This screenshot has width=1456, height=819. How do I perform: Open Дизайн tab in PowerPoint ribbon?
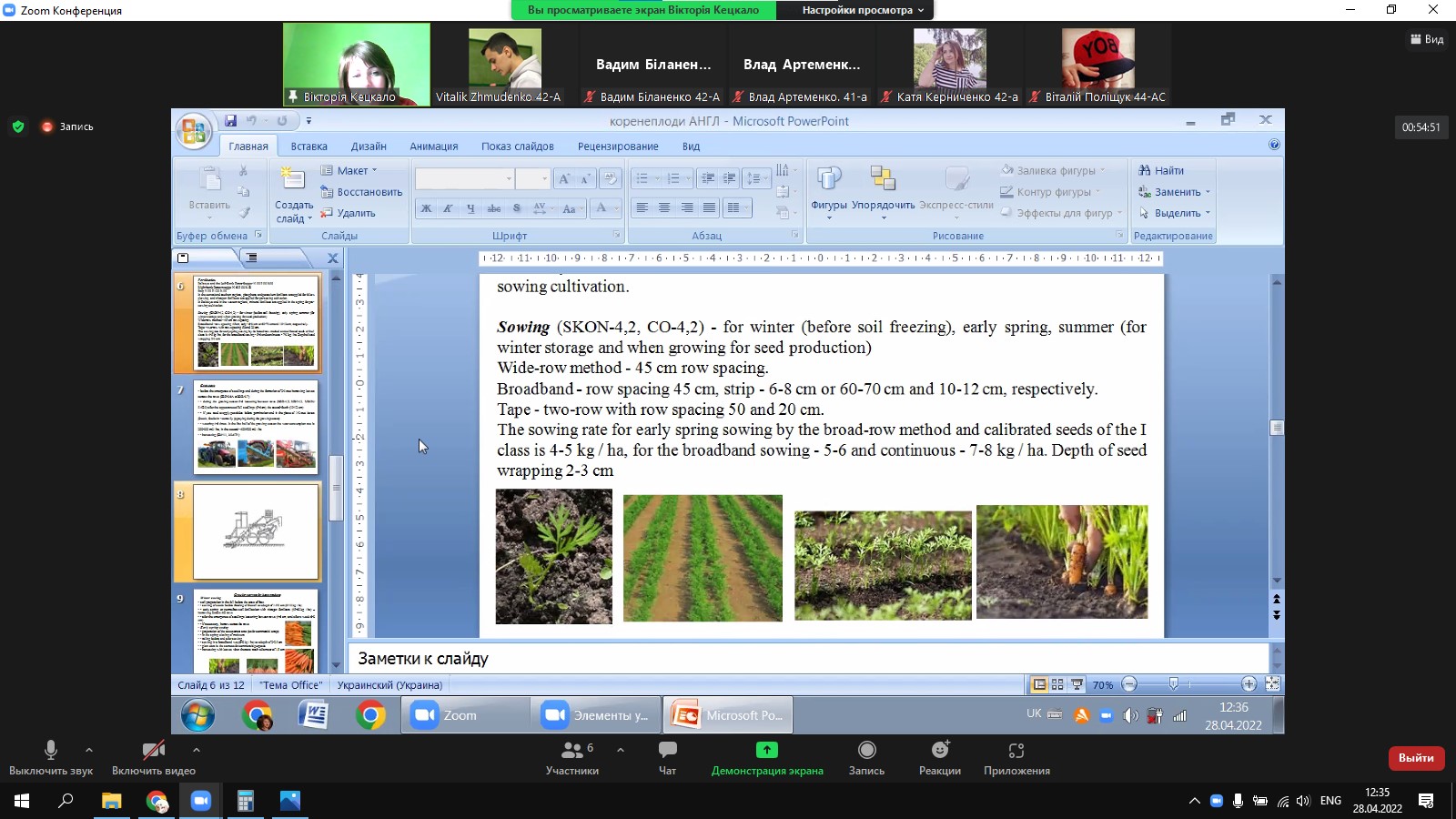369,146
